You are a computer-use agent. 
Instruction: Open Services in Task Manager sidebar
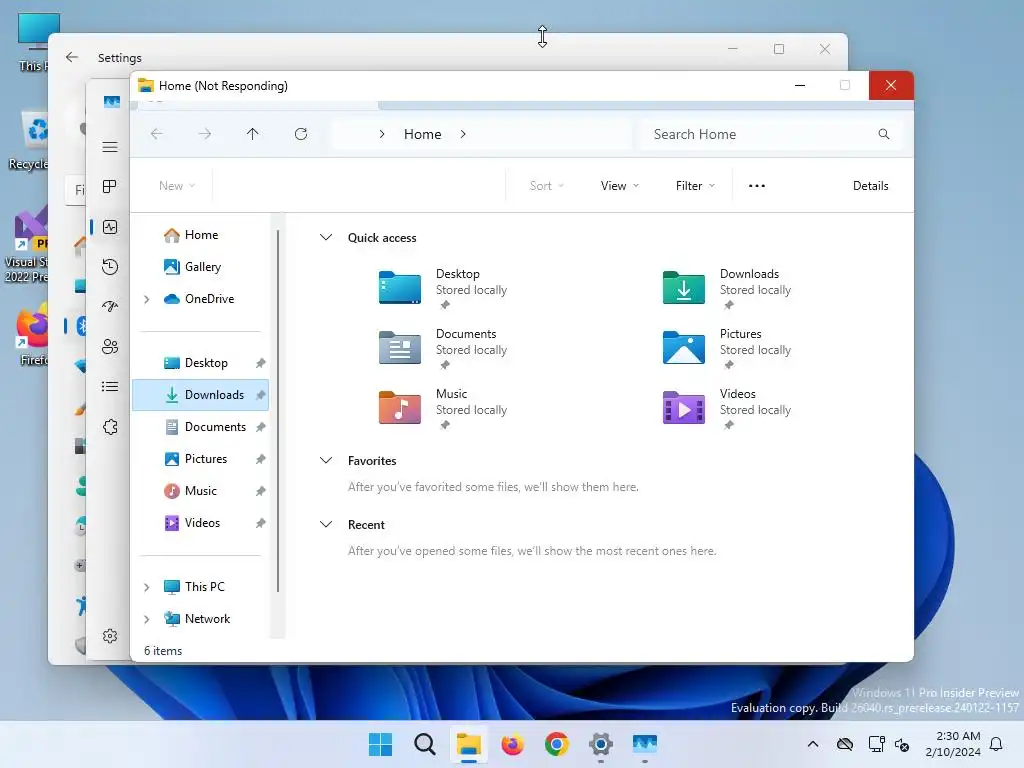110,426
